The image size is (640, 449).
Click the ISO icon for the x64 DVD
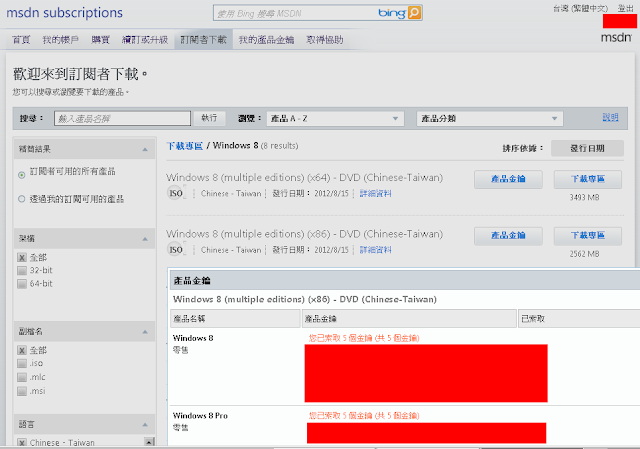[x=176, y=193]
